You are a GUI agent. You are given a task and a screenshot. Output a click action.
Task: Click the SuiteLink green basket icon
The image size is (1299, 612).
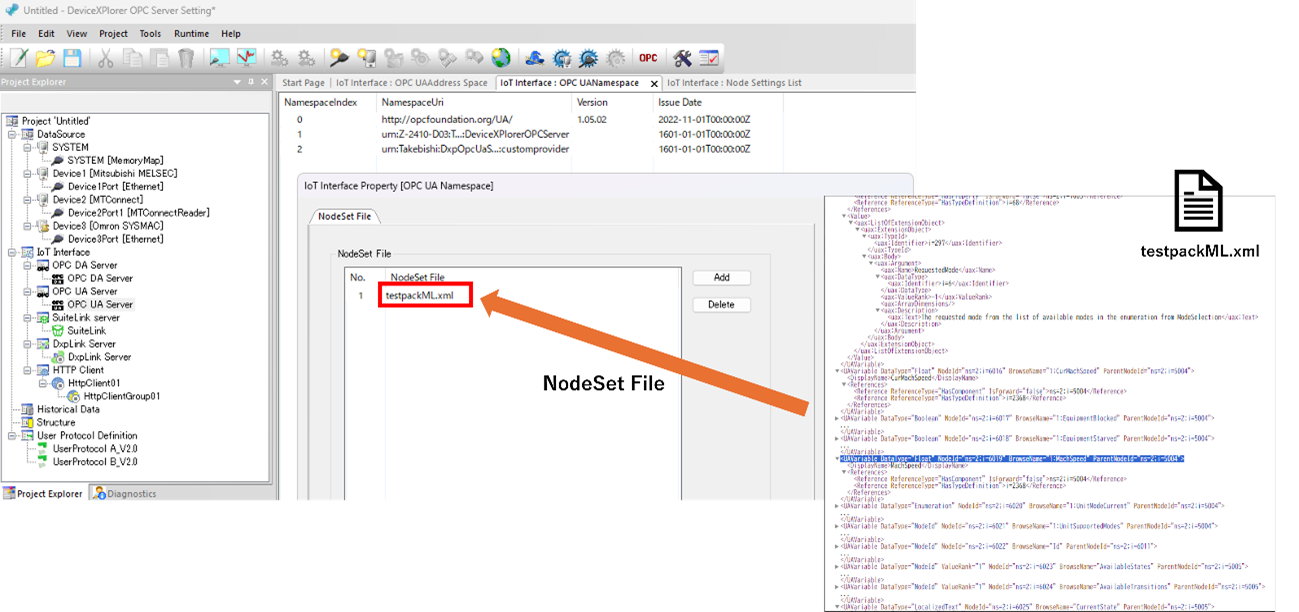pos(58,331)
